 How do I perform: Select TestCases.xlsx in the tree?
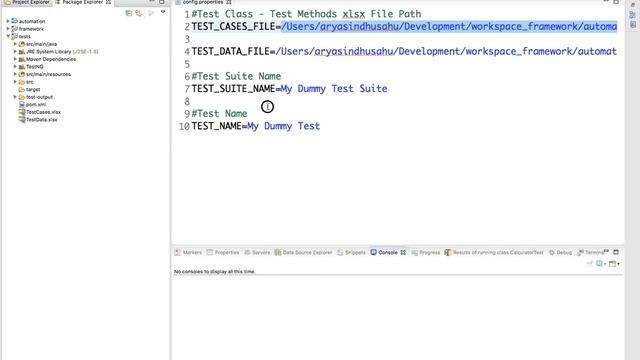[43, 112]
